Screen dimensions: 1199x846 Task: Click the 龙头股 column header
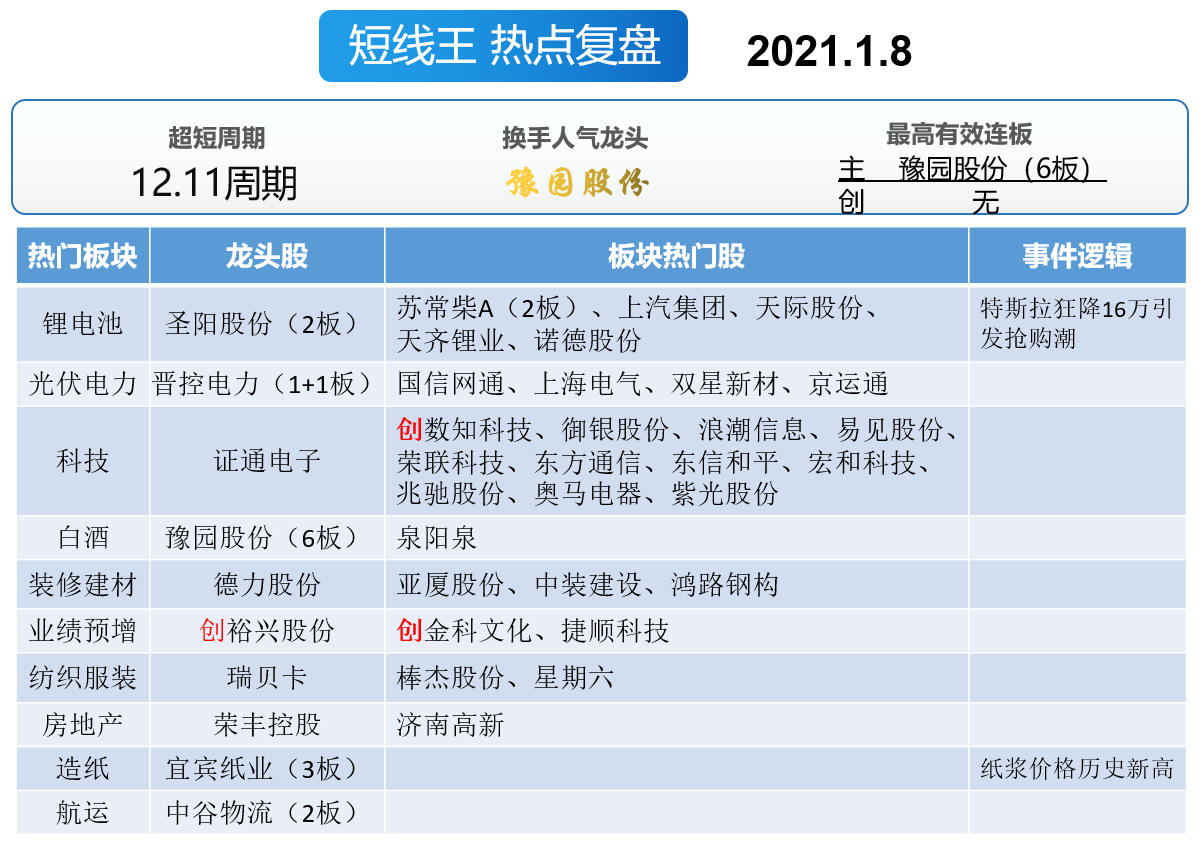coord(267,255)
